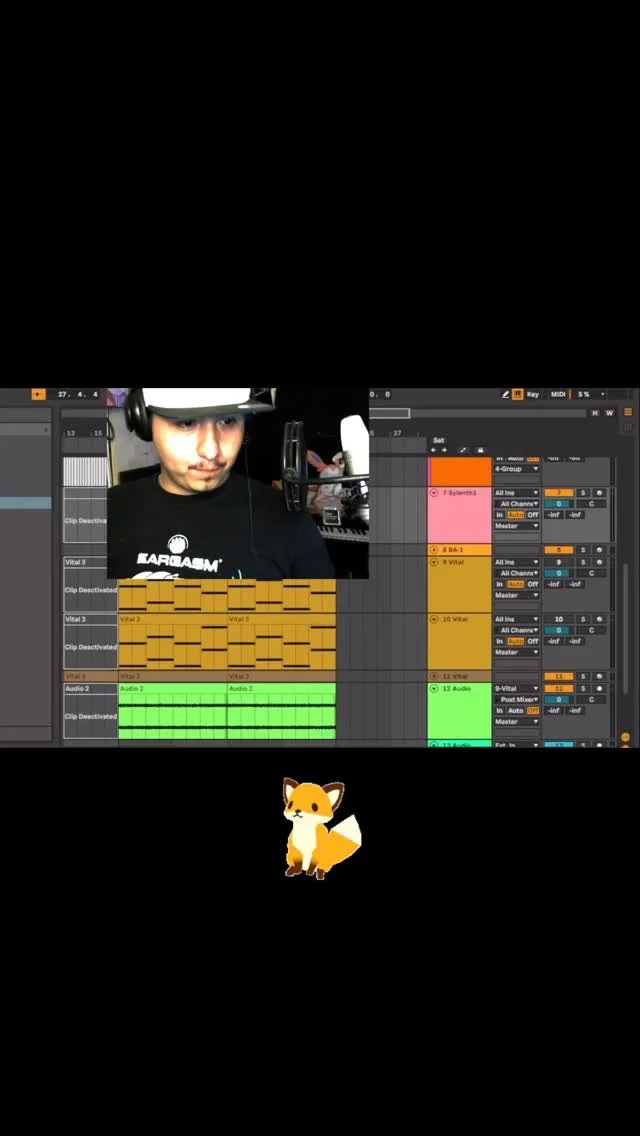Open the orange list menu icon
The width and height of the screenshot is (640, 1136).
(x=628, y=412)
